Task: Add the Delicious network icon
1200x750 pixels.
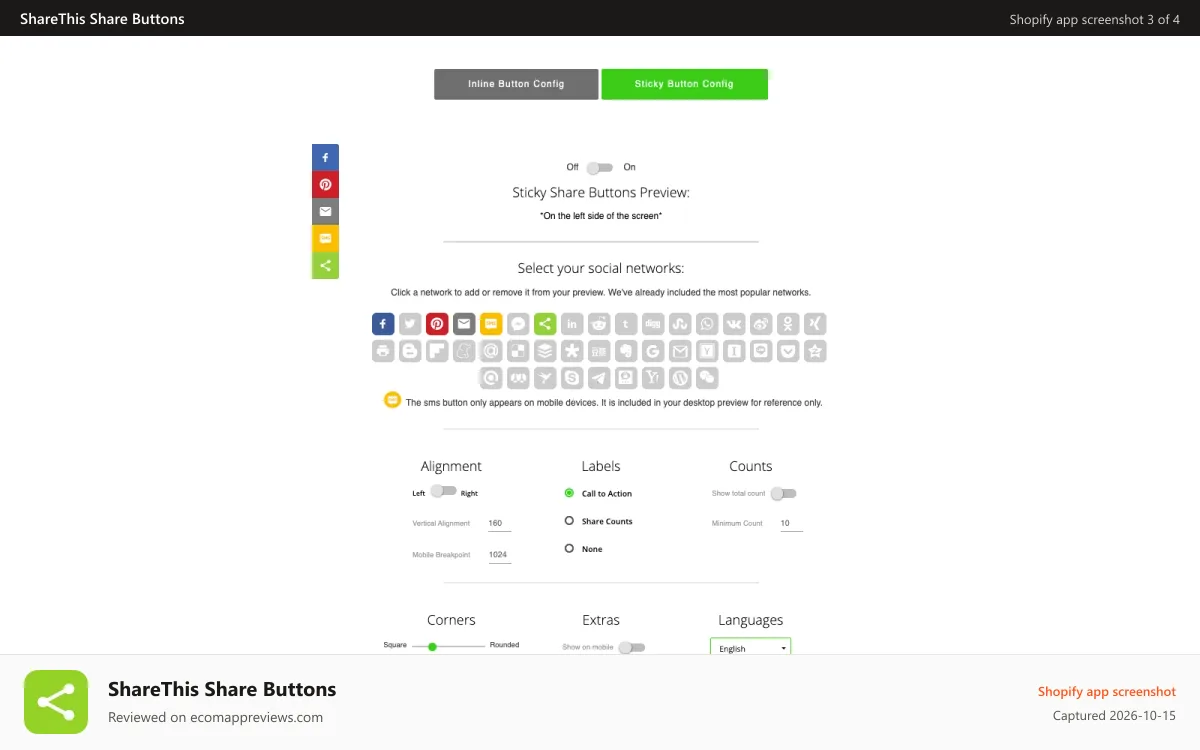Action: [518, 351]
